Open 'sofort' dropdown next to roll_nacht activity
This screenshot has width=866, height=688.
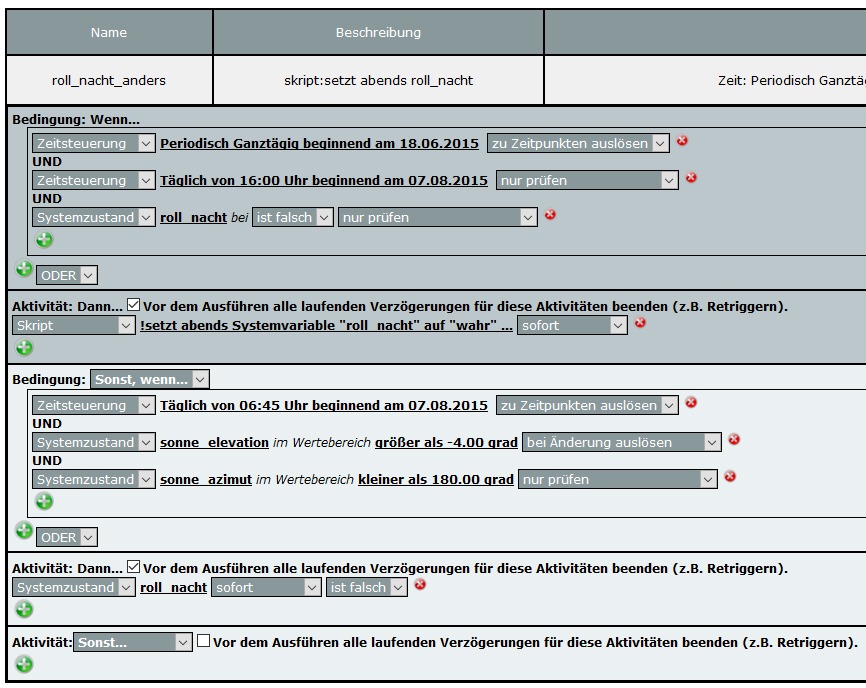tap(266, 588)
